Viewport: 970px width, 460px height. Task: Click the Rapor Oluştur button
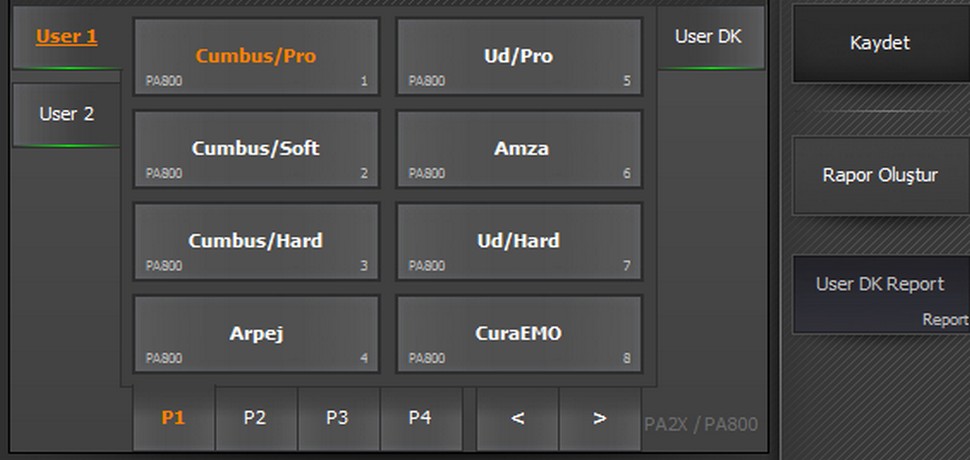coord(880,176)
